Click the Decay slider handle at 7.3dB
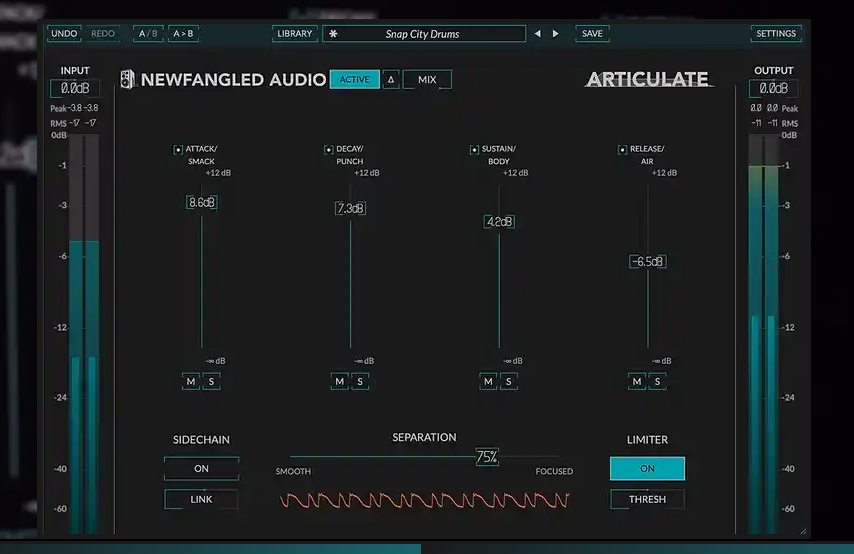Screen dimensions: 854x554 point(350,209)
